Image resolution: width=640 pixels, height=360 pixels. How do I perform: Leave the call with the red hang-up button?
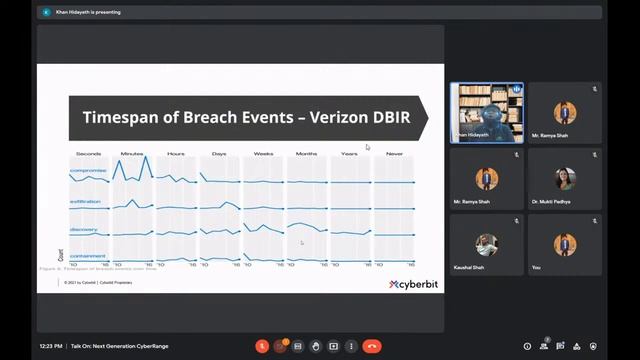372,346
